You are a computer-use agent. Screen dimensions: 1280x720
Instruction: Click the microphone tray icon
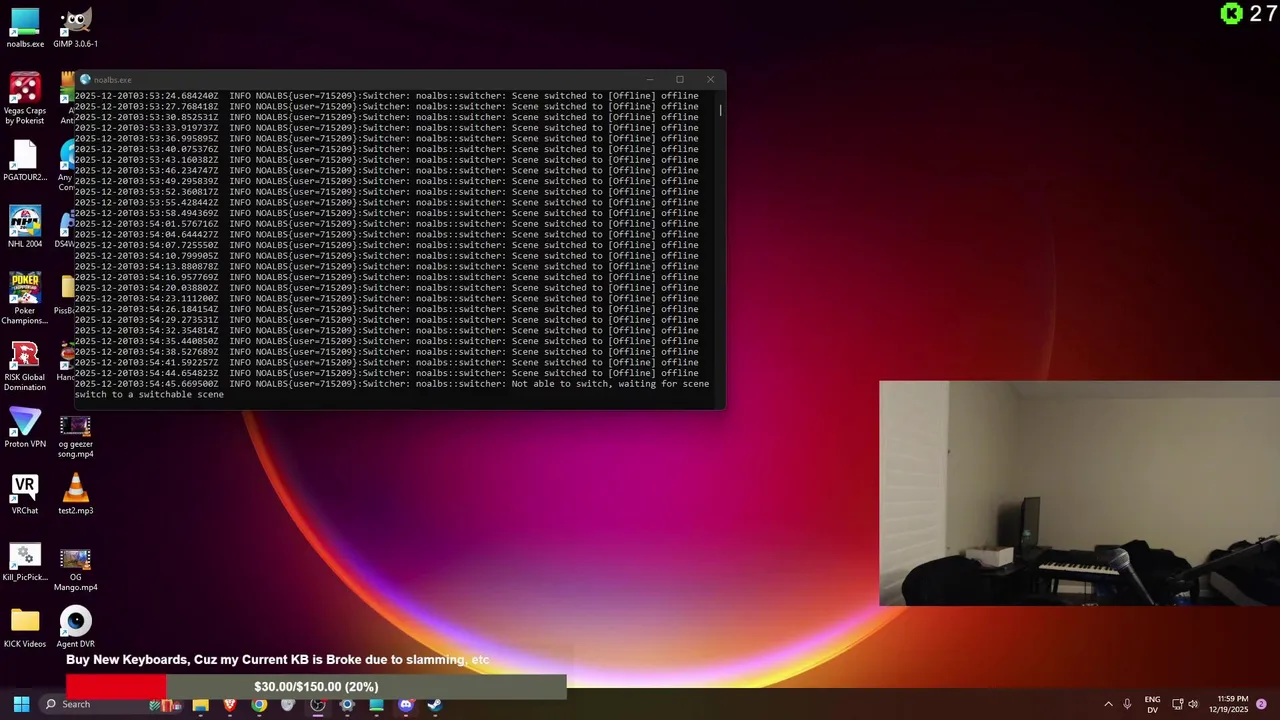(x=1127, y=704)
